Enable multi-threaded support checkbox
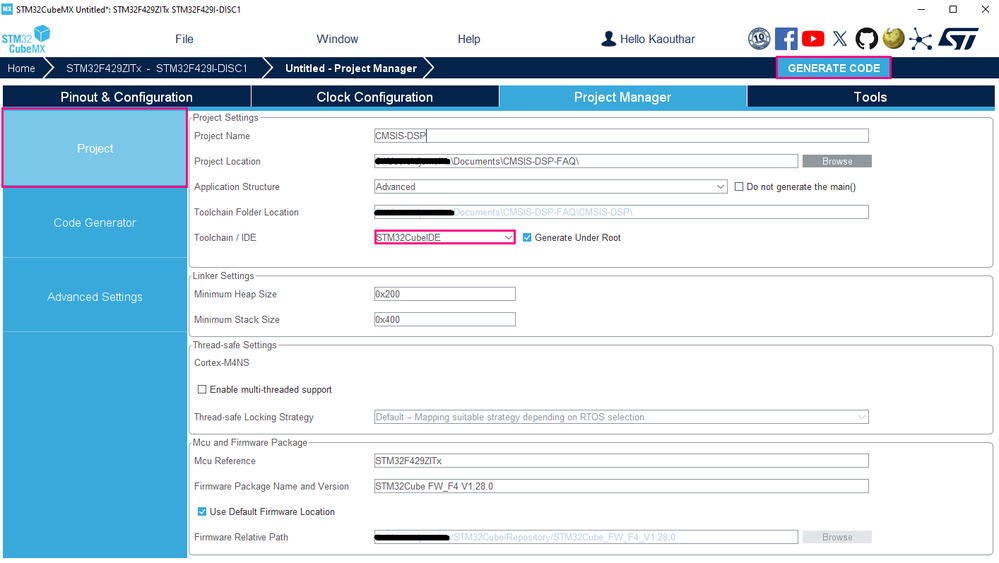 tap(202, 389)
